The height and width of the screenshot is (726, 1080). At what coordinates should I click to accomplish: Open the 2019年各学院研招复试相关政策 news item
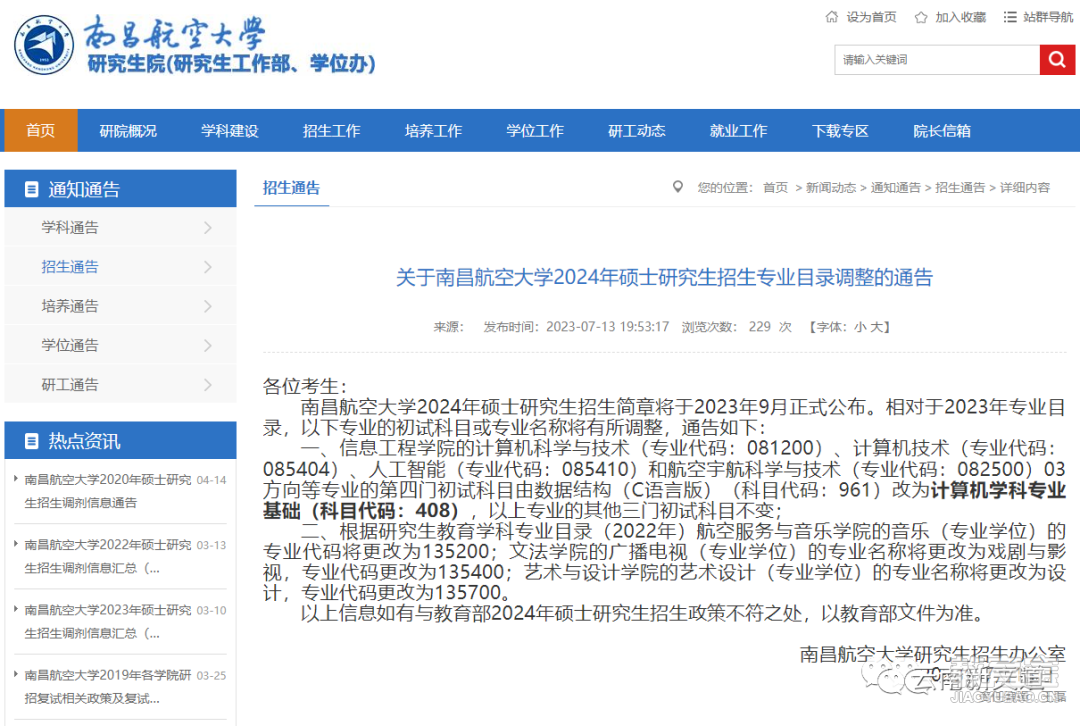(108, 687)
